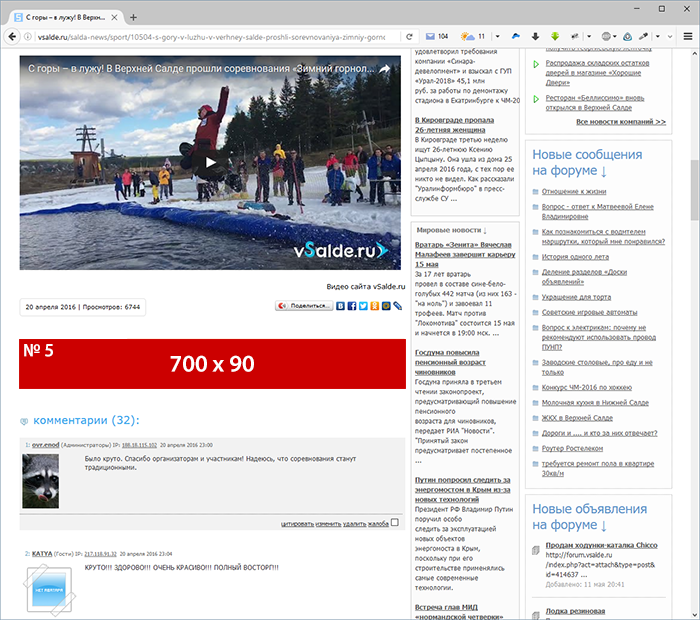The height and width of the screenshot is (620, 700).
Task: Expand the dropdown arrow next to the eyedropper
Action: point(658,37)
